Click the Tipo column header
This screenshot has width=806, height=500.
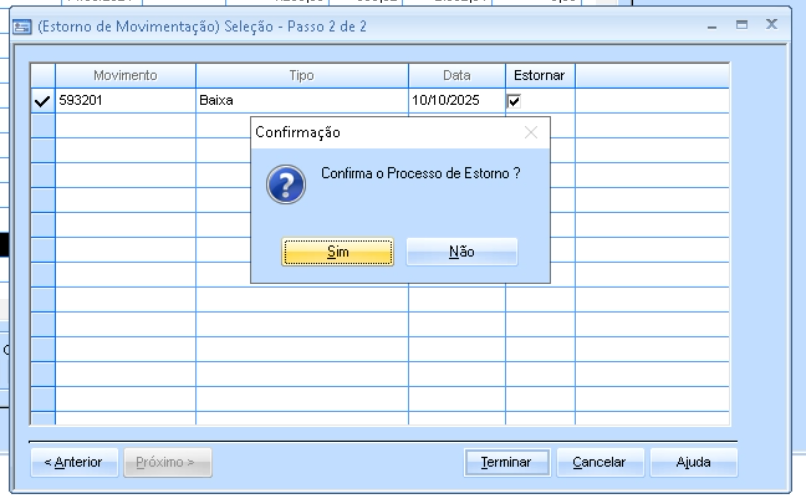tap(301, 75)
